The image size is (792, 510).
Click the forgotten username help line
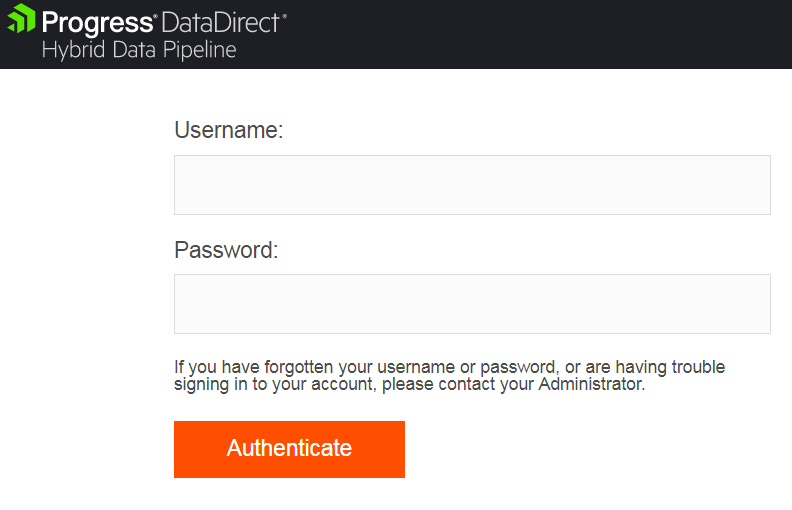pos(449,367)
